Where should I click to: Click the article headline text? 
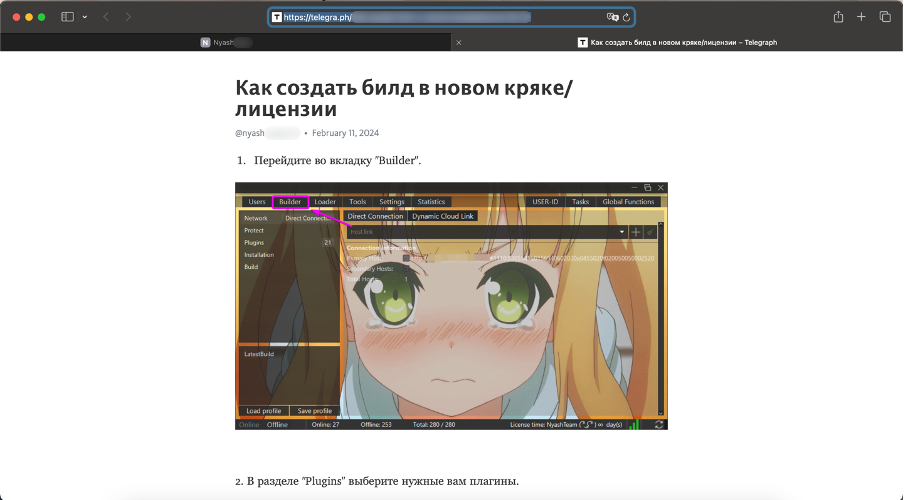(x=404, y=97)
